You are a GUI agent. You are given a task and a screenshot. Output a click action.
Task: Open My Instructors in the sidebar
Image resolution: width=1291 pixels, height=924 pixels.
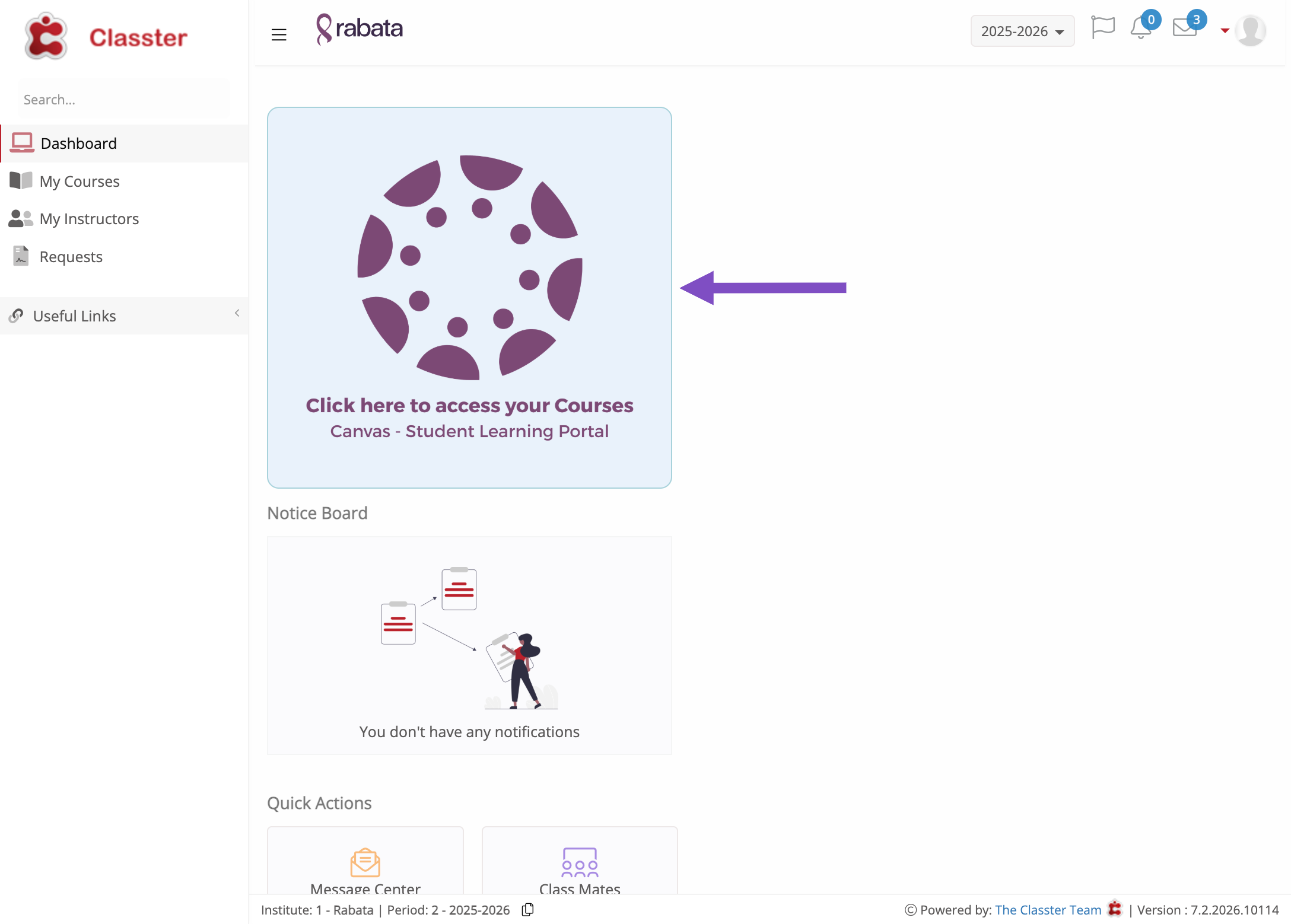click(125, 219)
